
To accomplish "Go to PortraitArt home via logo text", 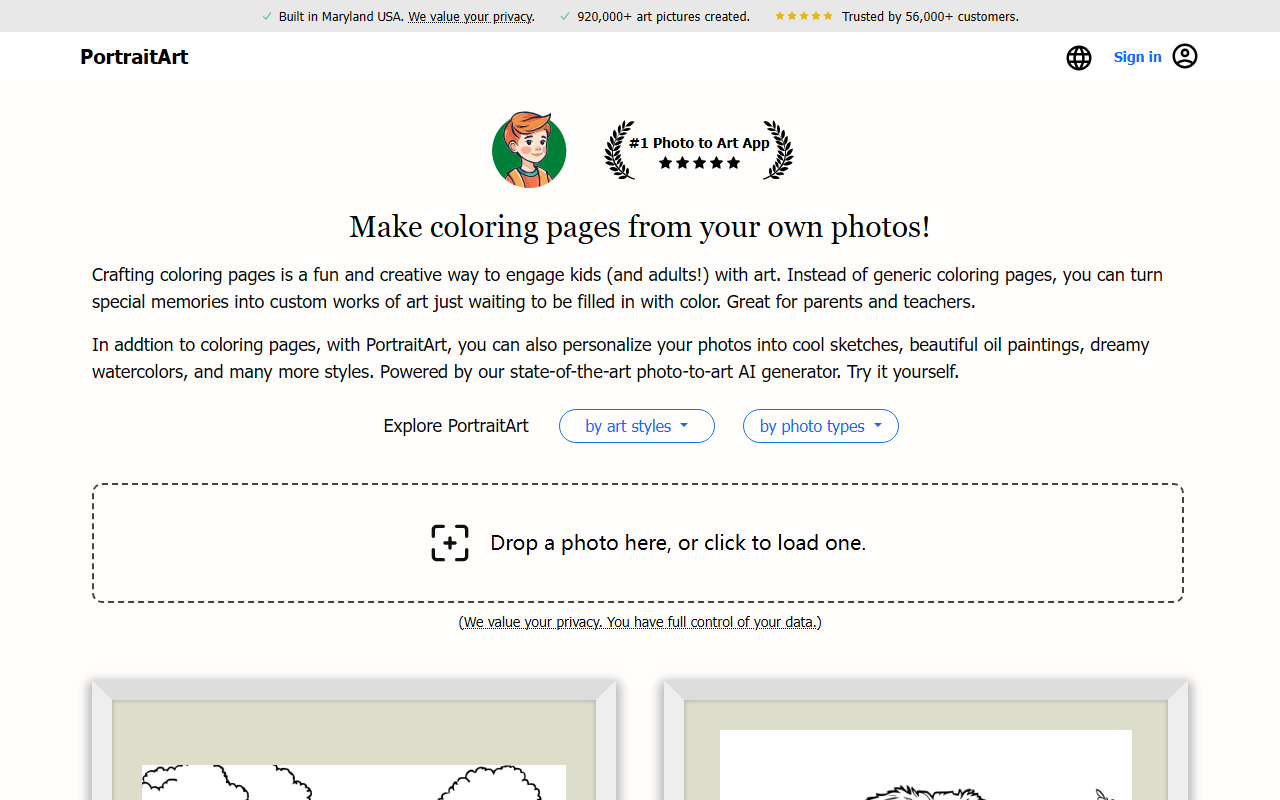I will tap(134, 57).
